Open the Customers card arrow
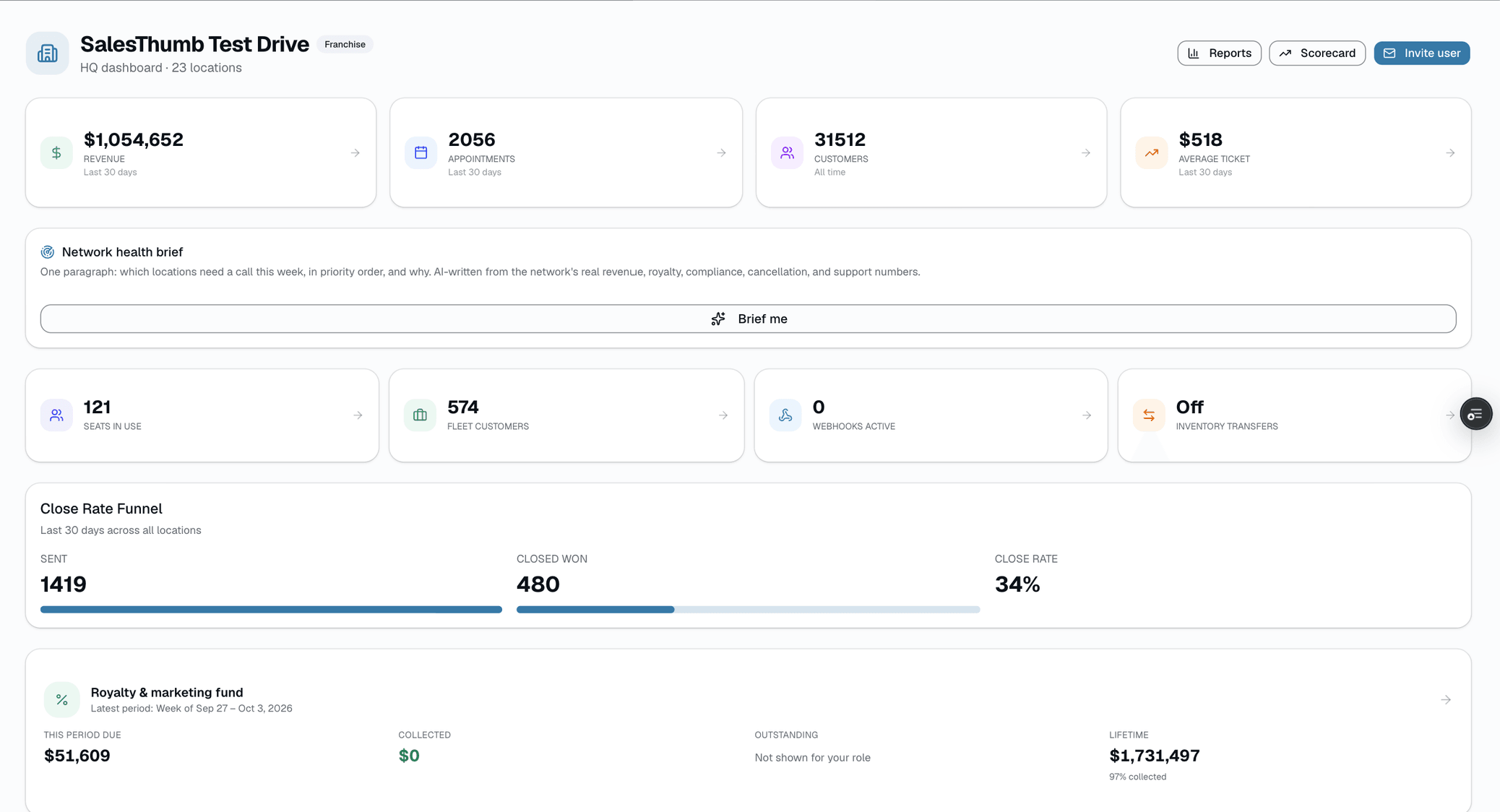Viewport: 1500px width, 812px height. [x=1086, y=153]
